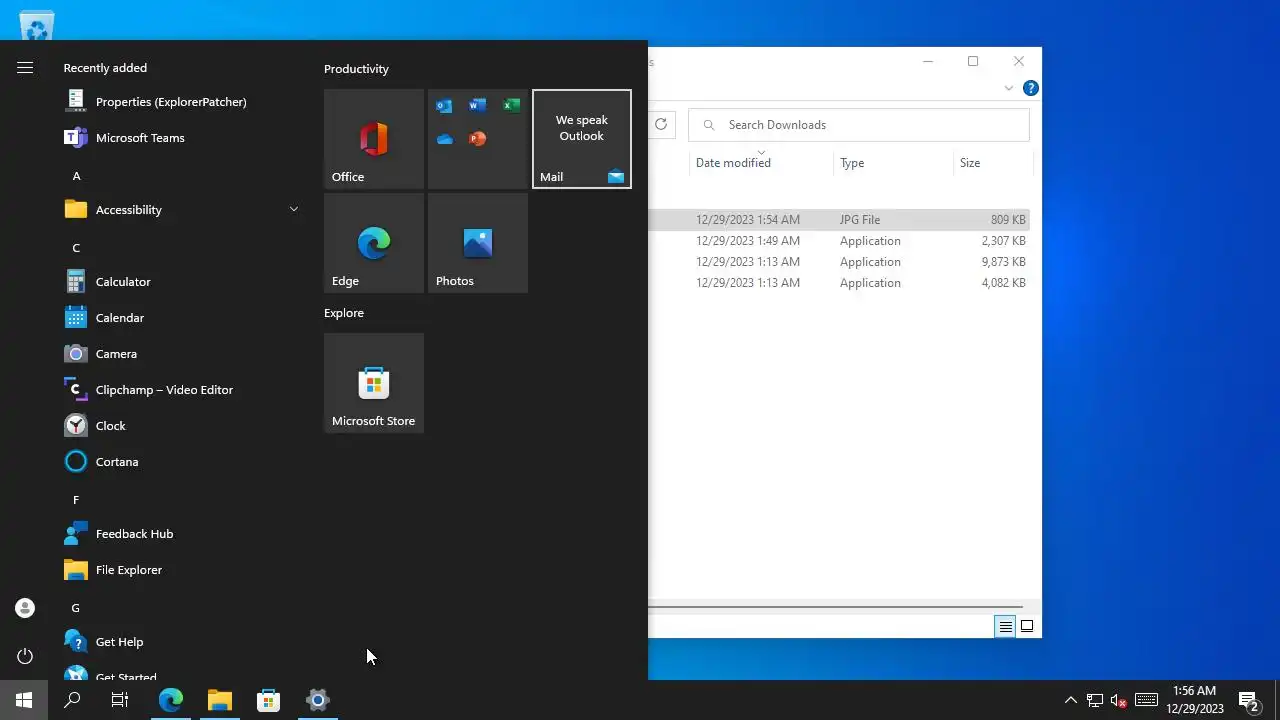The height and width of the screenshot is (720, 1280).
Task: Open the Mail live tile
Action: tap(582, 139)
